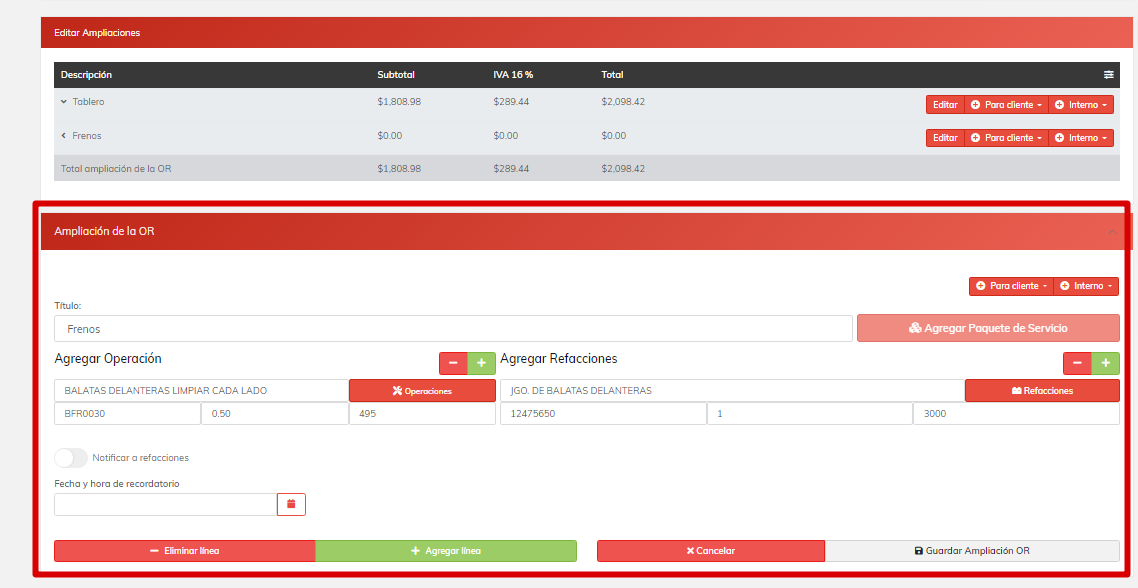The width and height of the screenshot is (1138, 588).
Task: Click the column settings icon in table header
Action: pyautogui.click(x=1108, y=75)
